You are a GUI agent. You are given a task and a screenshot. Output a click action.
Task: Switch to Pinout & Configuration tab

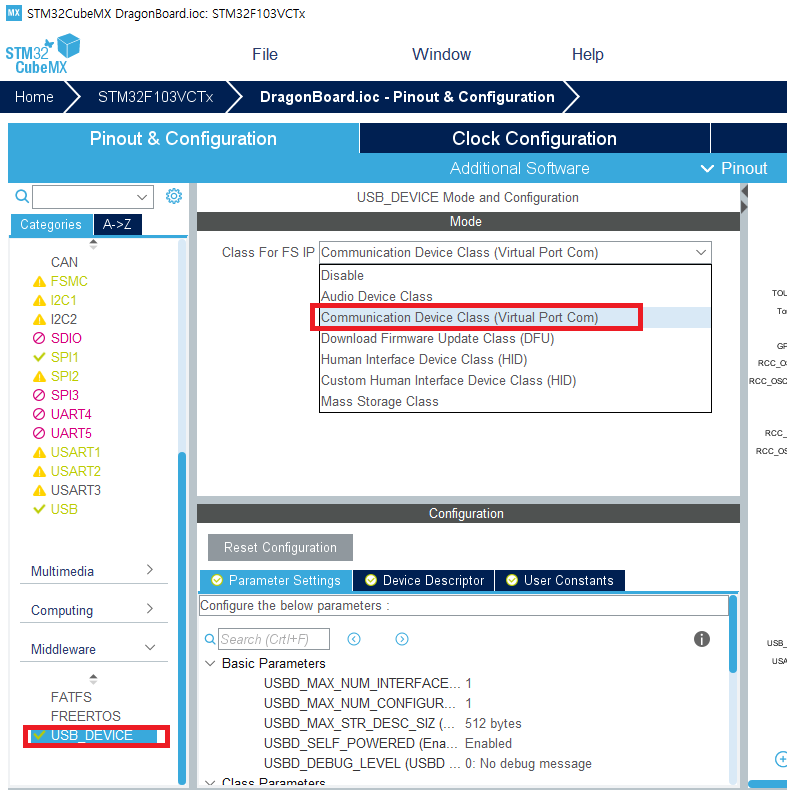183,138
